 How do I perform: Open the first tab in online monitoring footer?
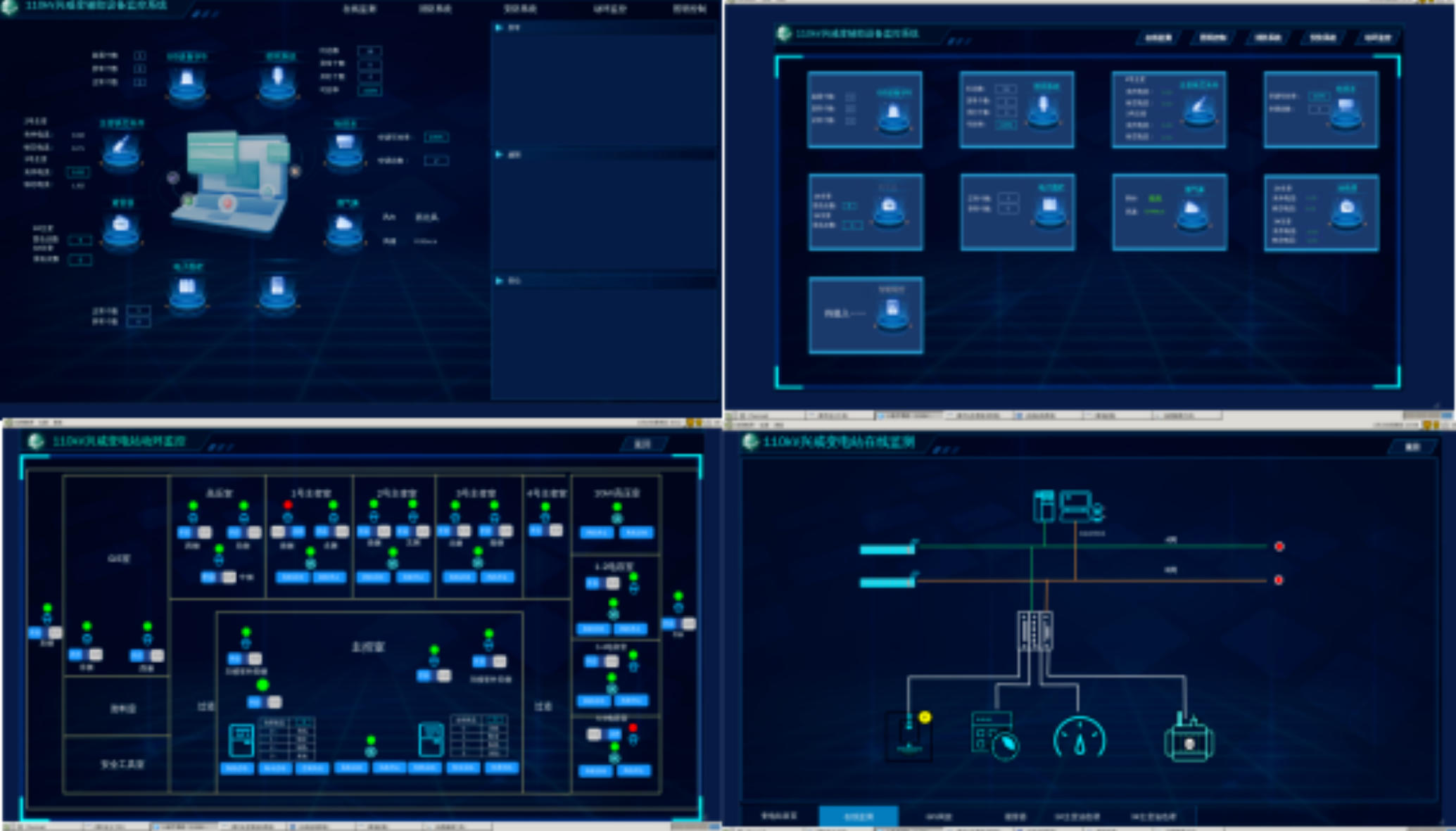[x=778, y=816]
